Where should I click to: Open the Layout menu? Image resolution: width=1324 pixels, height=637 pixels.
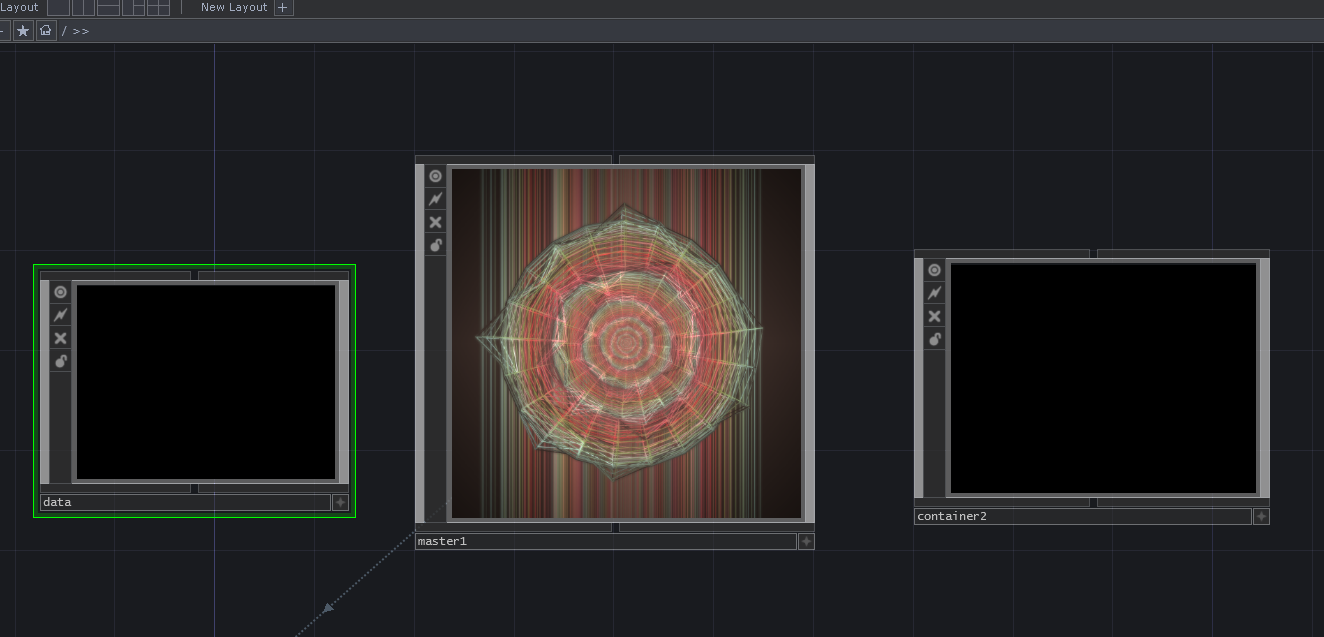[19, 7]
